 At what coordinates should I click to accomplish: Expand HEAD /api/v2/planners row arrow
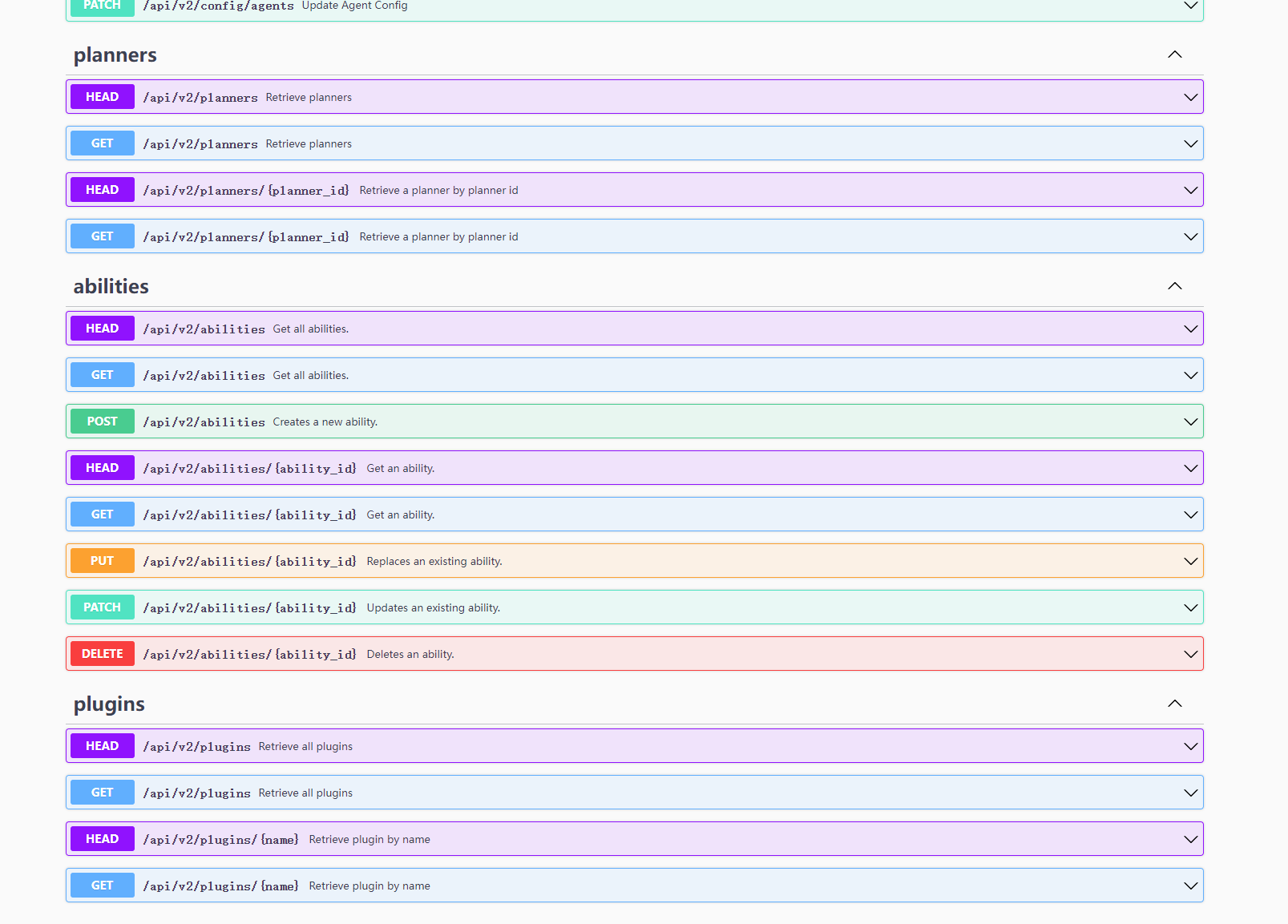[x=1190, y=97]
